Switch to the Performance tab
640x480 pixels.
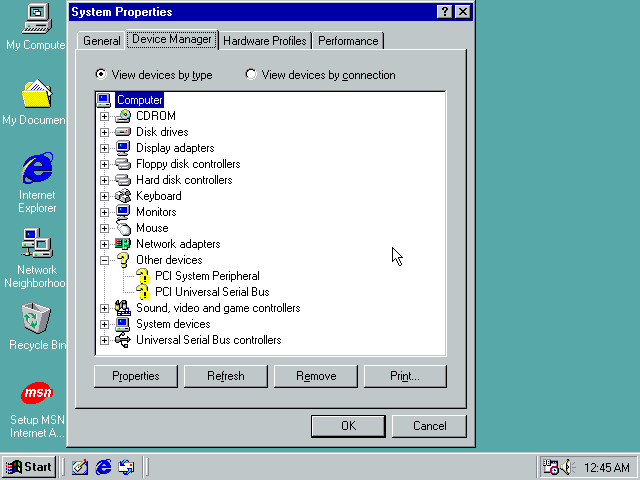point(348,41)
